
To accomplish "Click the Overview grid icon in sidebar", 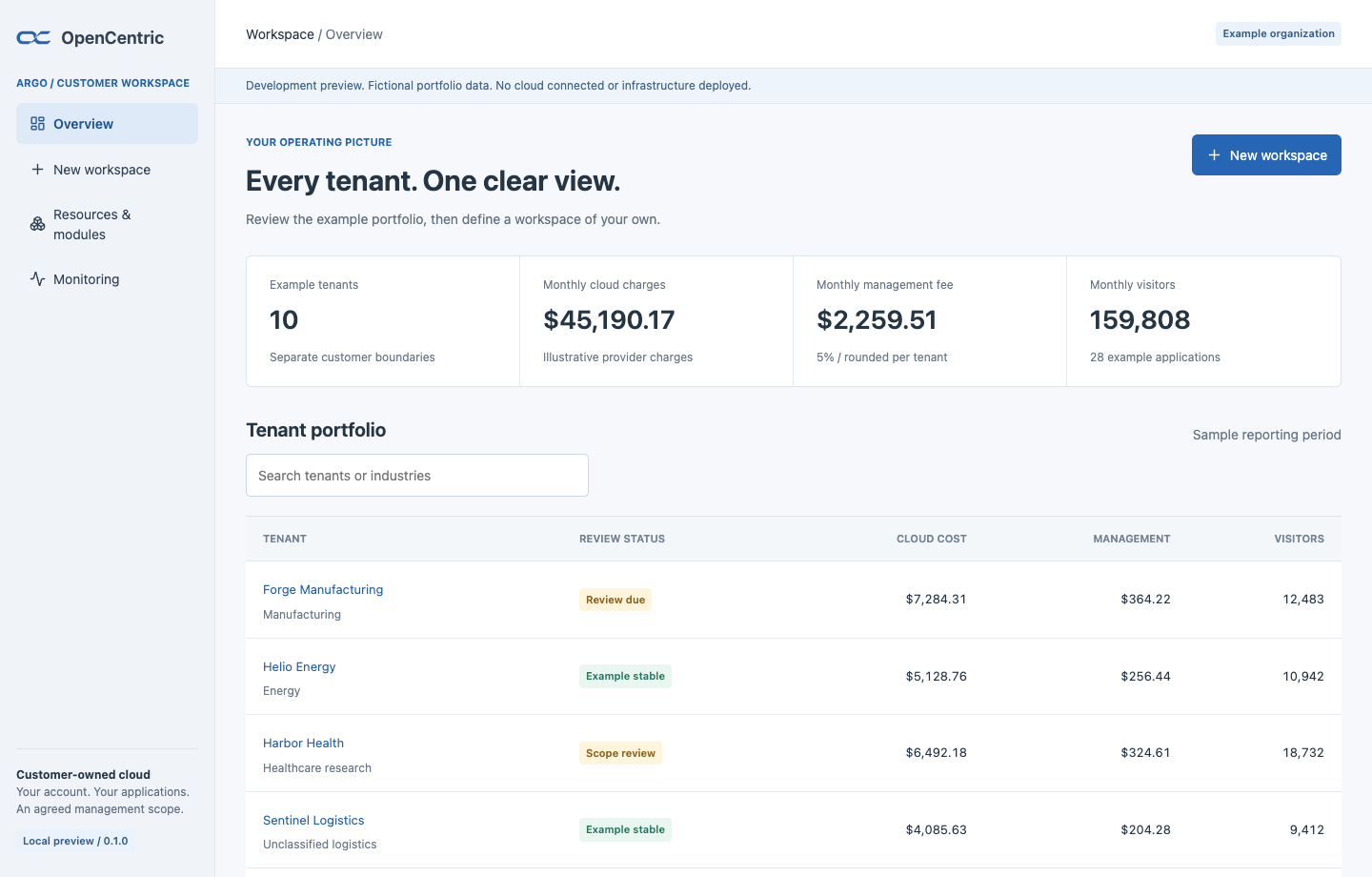I will (37, 124).
